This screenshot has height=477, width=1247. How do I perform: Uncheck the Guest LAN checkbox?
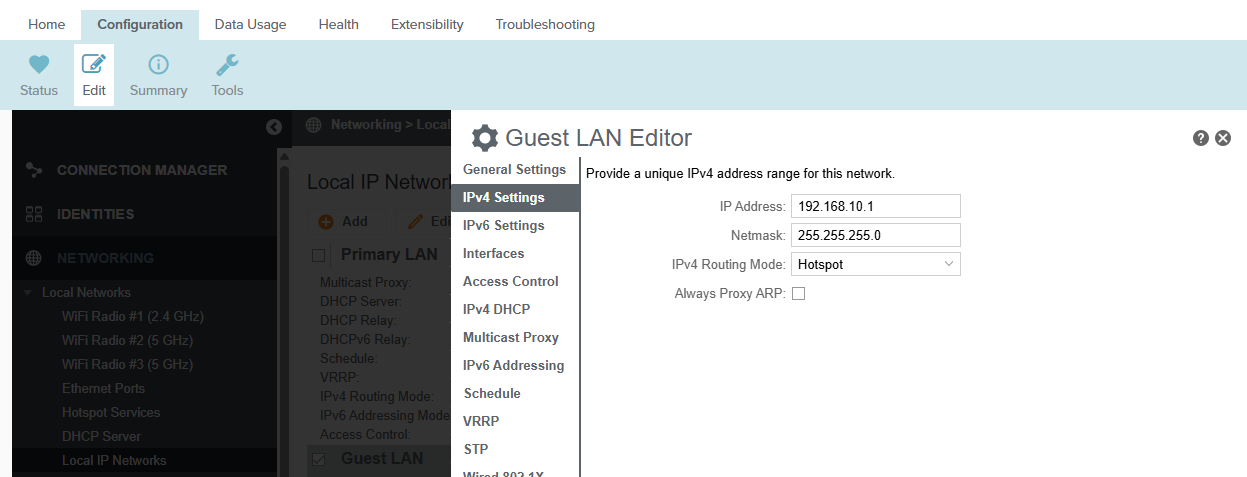[x=319, y=459]
